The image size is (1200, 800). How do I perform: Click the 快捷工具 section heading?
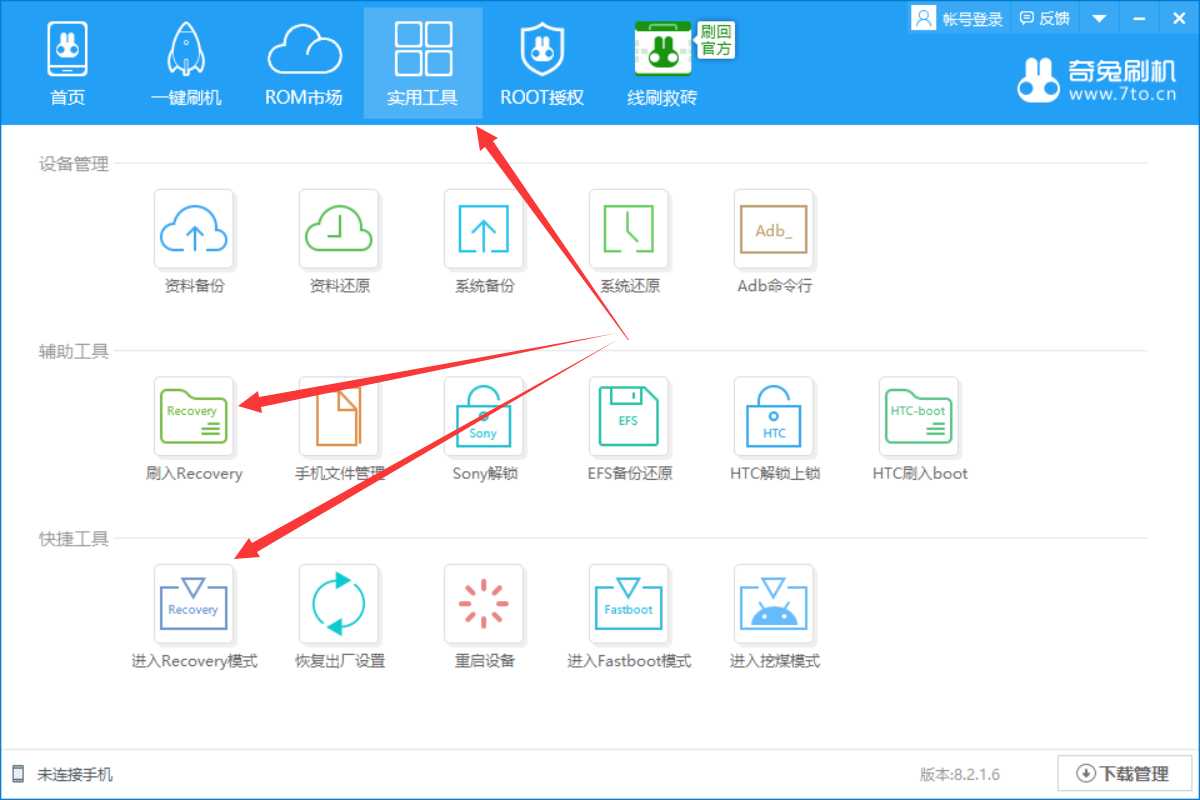(x=74, y=539)
